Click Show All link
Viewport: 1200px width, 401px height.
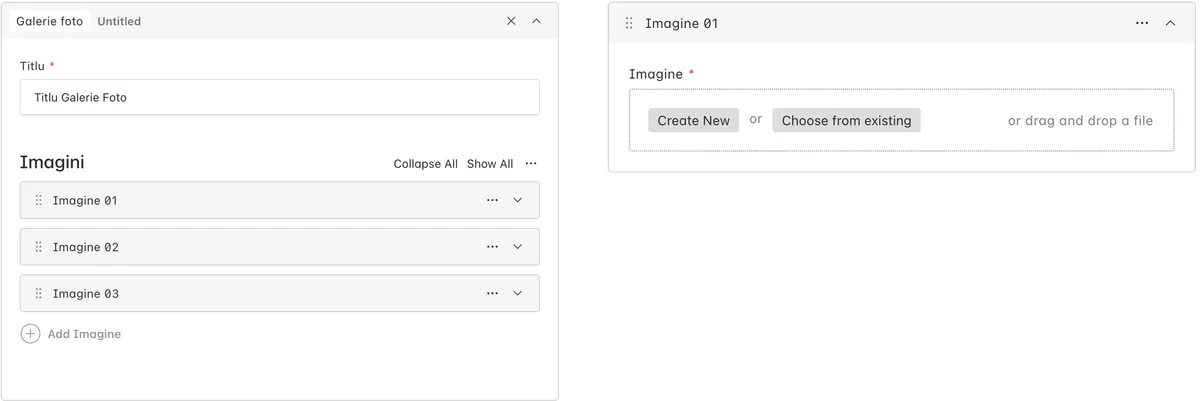(490, 164)
